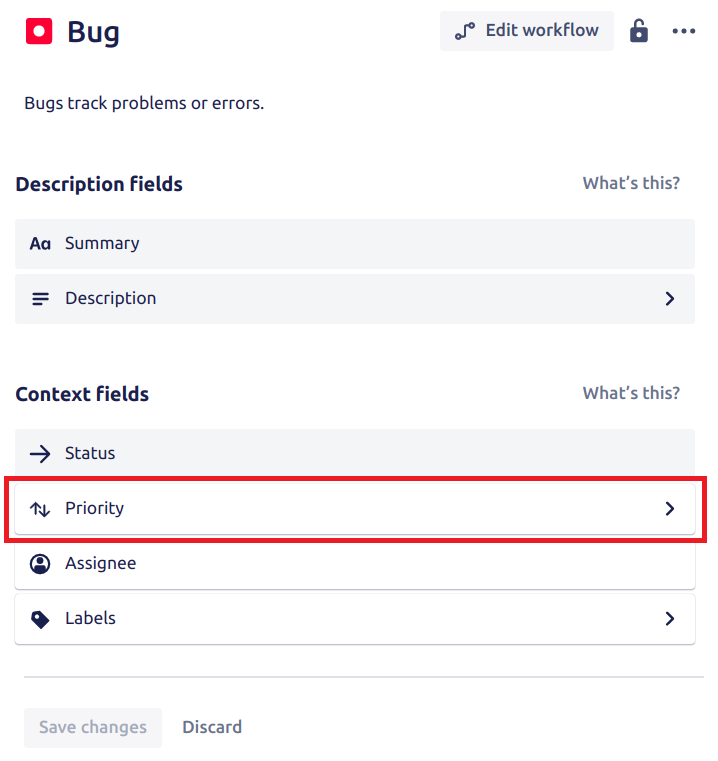This screenshot has height=761, width=718.
Task: Click the tag icon beside Labels
Action: (x=40, y=619)
